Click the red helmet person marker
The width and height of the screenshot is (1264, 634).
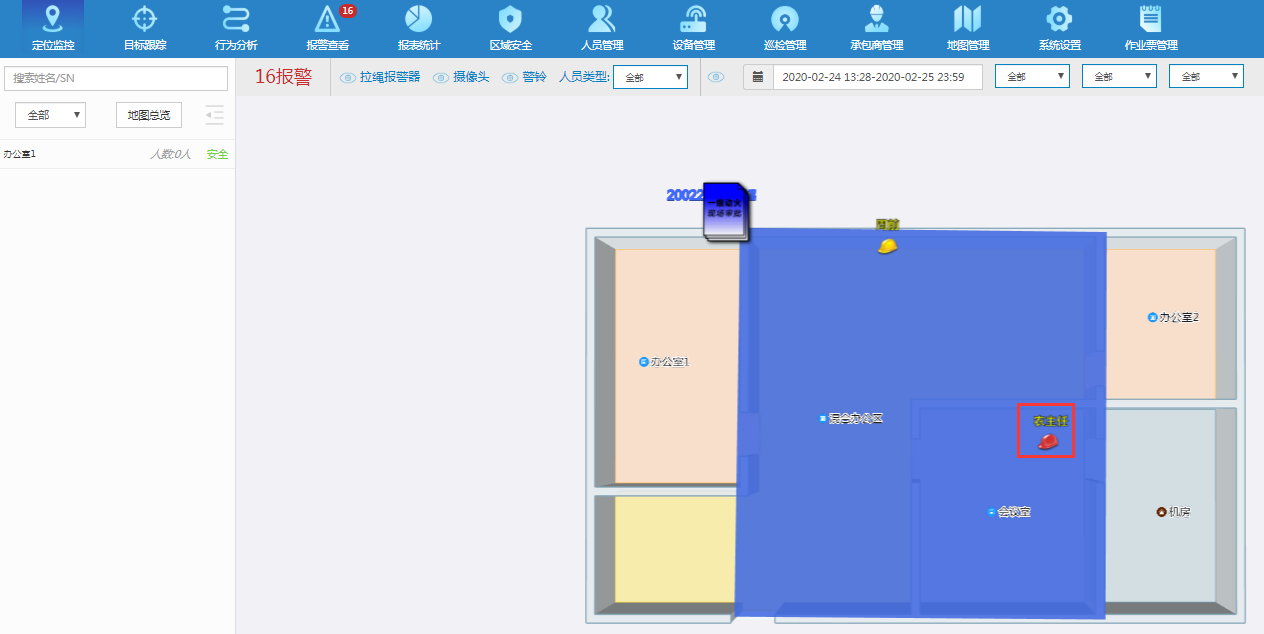pyautogui.click(x=1047, y=441)
